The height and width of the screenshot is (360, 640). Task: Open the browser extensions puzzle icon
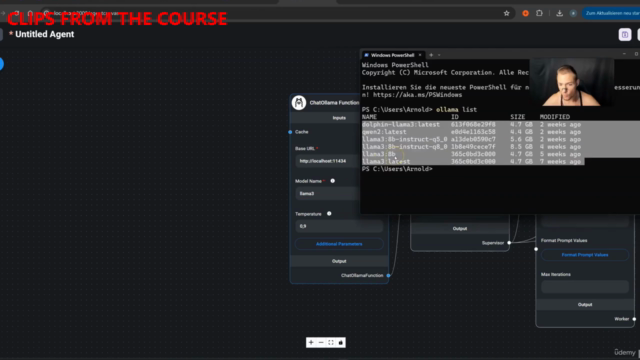point(539,13)
